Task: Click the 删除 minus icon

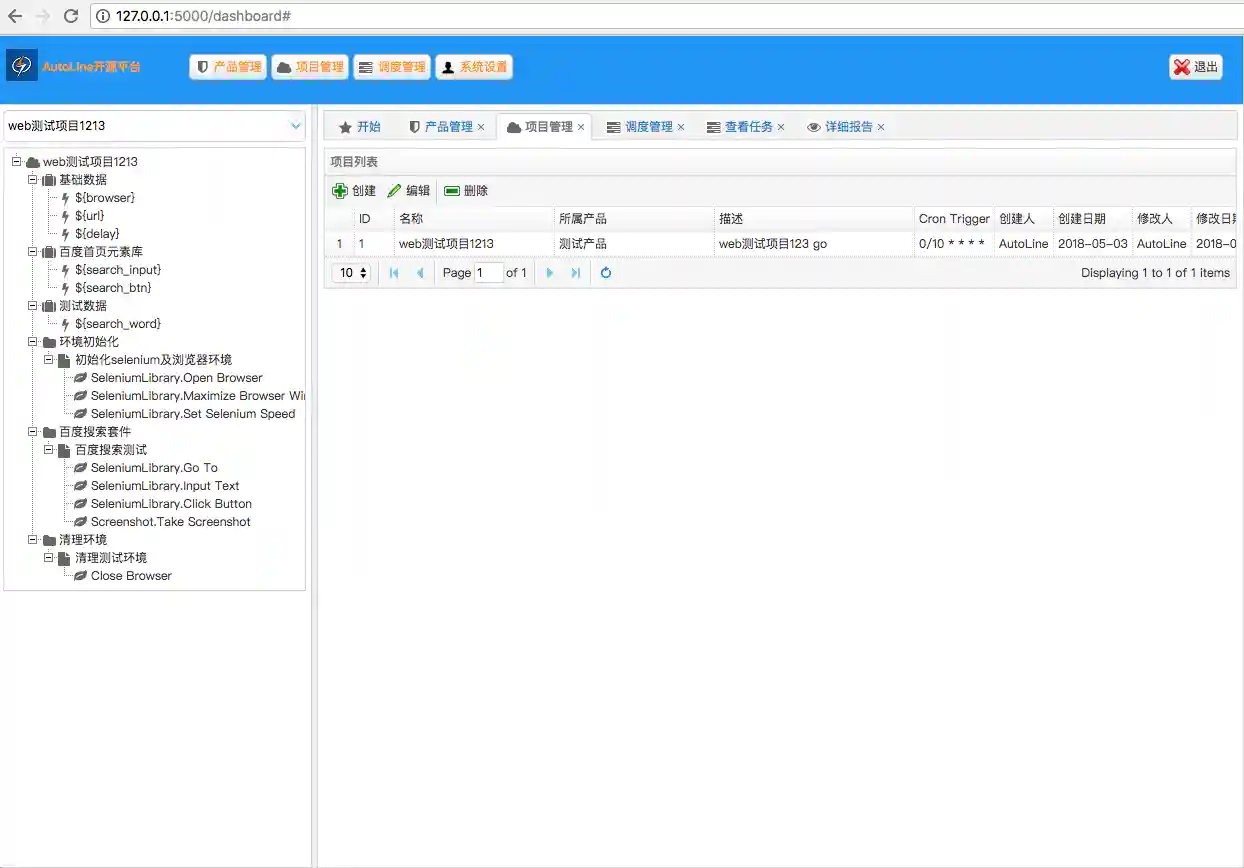Action: coord(452,191)
